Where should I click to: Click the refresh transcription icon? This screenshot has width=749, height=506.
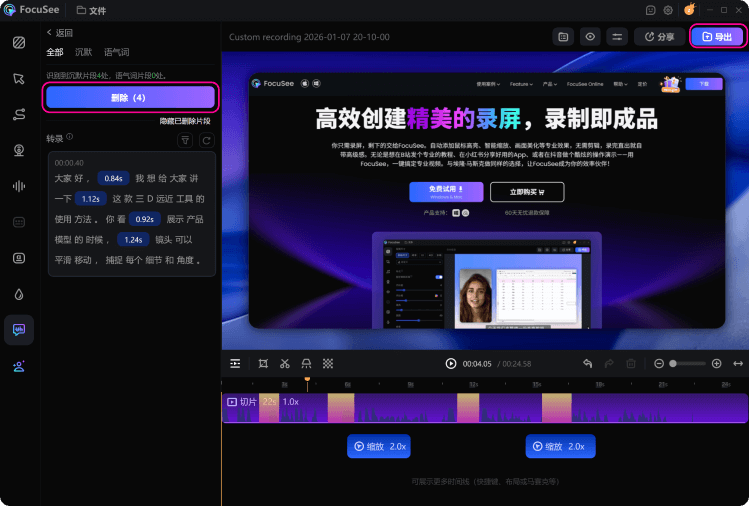[x=206, y=140]
